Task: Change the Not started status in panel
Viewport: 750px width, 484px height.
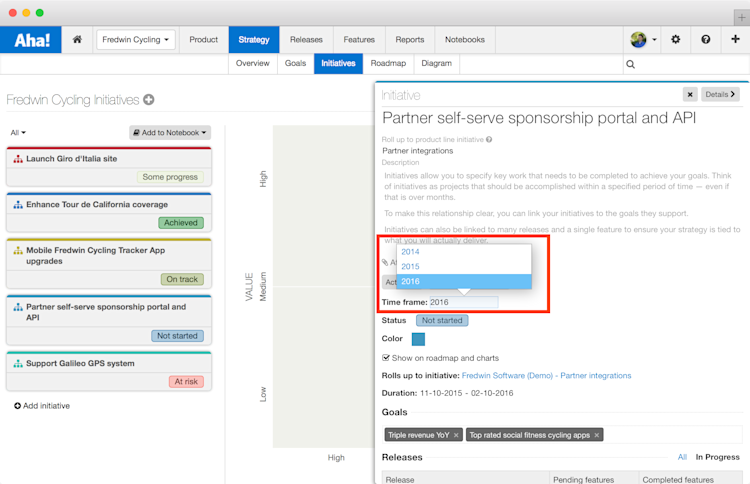Action: [x=442, y=320]
